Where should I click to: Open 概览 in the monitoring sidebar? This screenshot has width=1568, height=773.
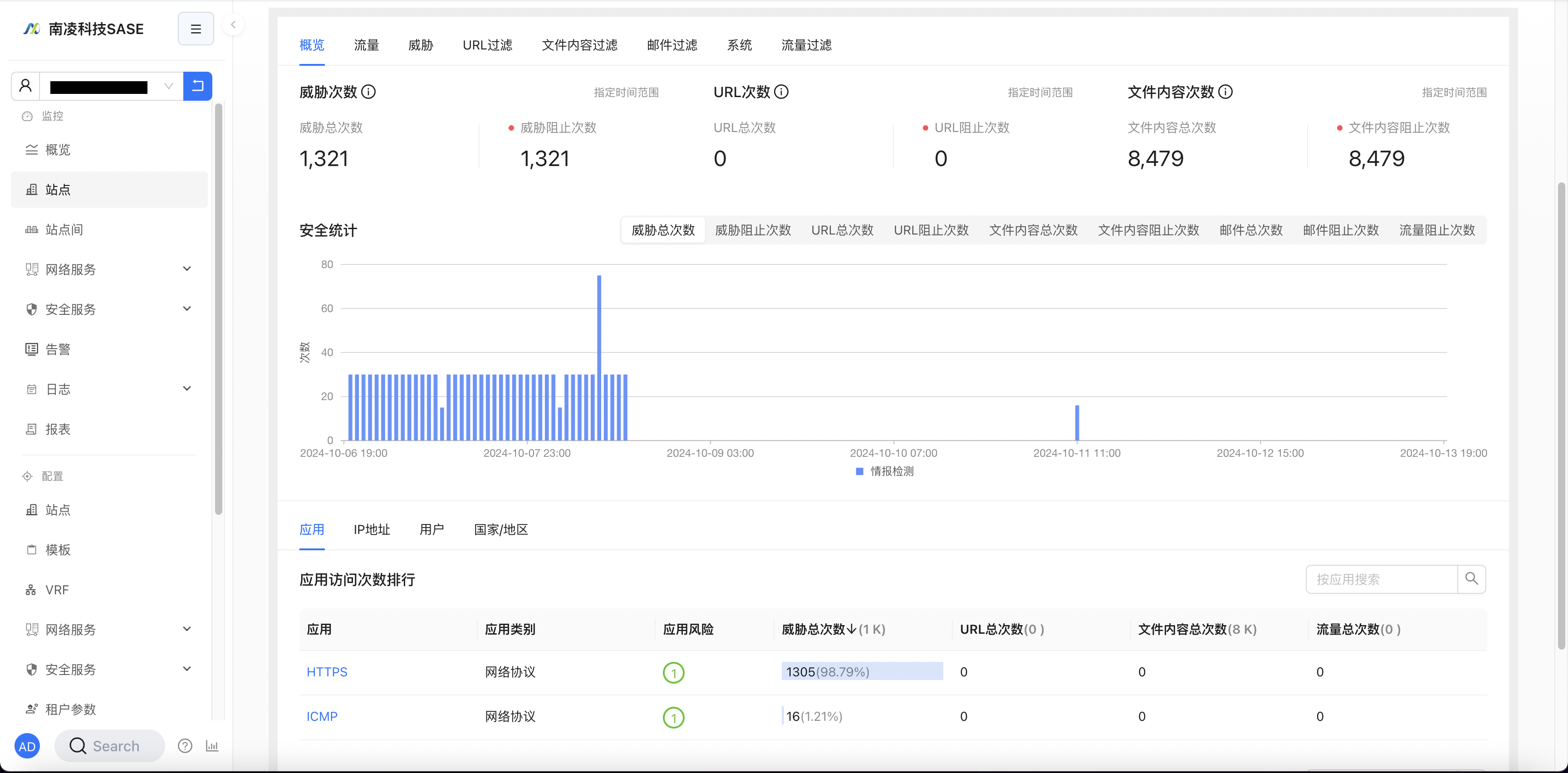tap(109, 150)
